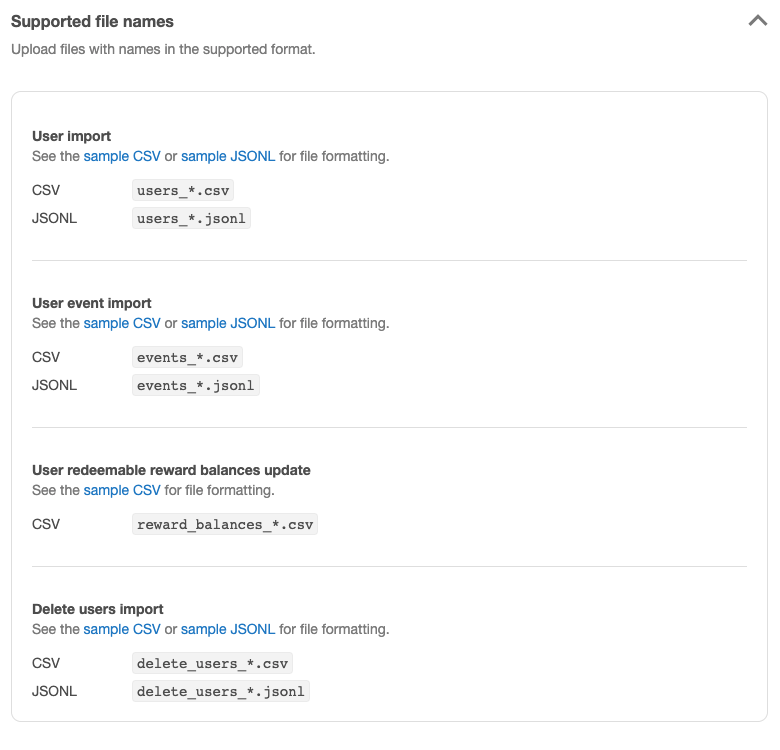
Task: Click the events_*.jsonl file name pattern
Action: coord(196,386)
